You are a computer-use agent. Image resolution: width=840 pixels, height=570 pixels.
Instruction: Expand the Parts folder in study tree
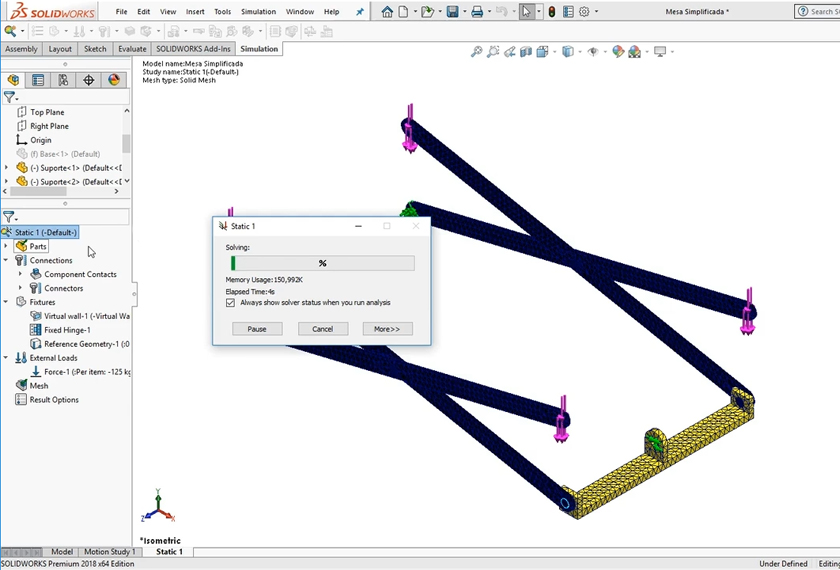[7, 246]
